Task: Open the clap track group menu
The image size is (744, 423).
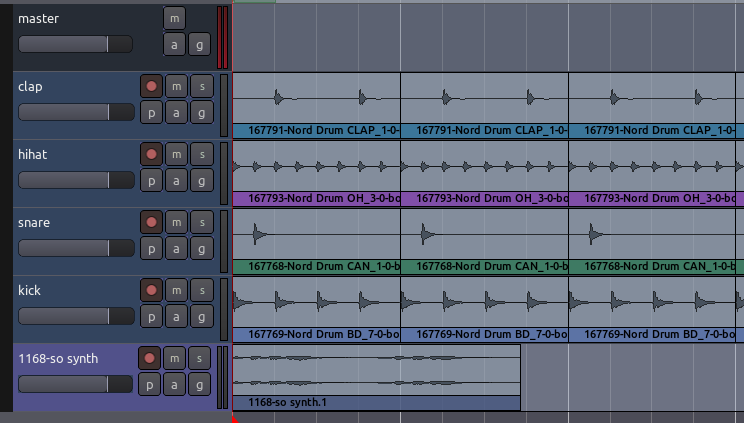Action: [202, 113]
